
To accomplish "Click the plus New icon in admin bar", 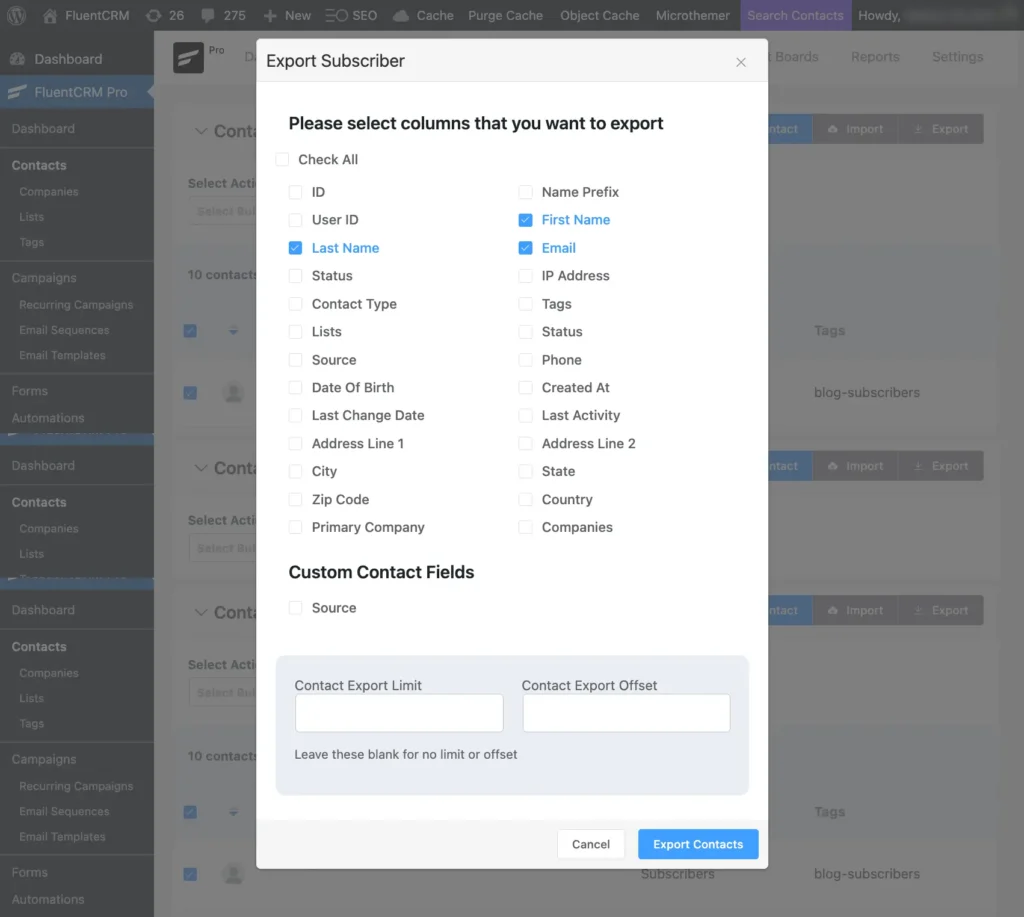I will click(270, 16).
